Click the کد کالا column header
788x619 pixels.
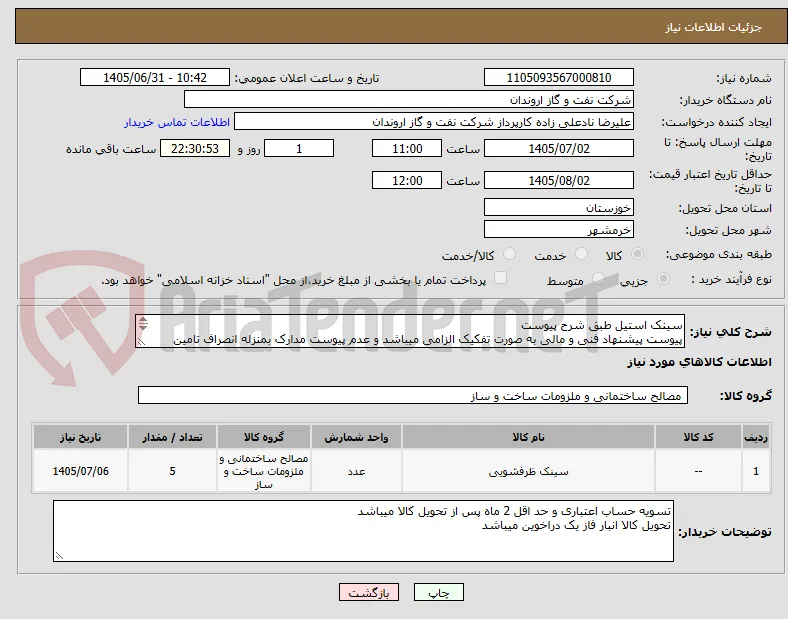[x=699, y=437]
